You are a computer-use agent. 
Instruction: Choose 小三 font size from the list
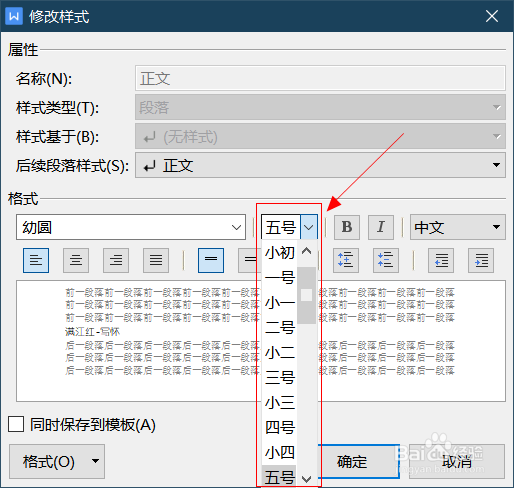279,403
